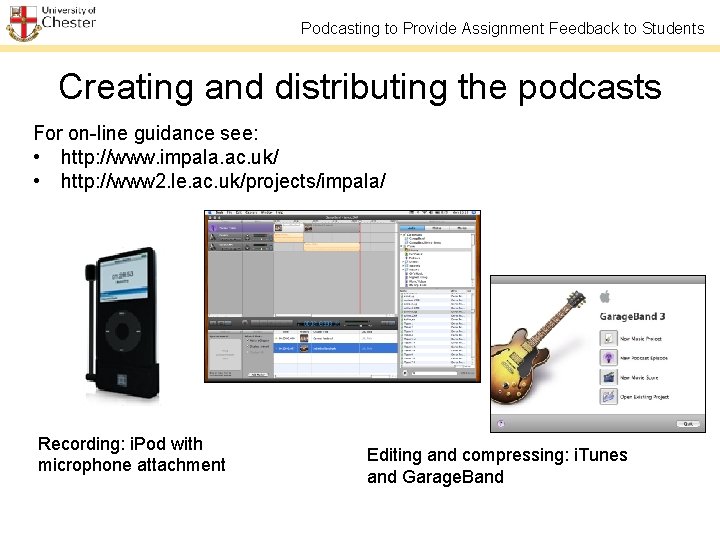The height and width of the screenshot is (540, 720).
Task: Switch to the Movies tab in media browser
Action: coord(462,228)
